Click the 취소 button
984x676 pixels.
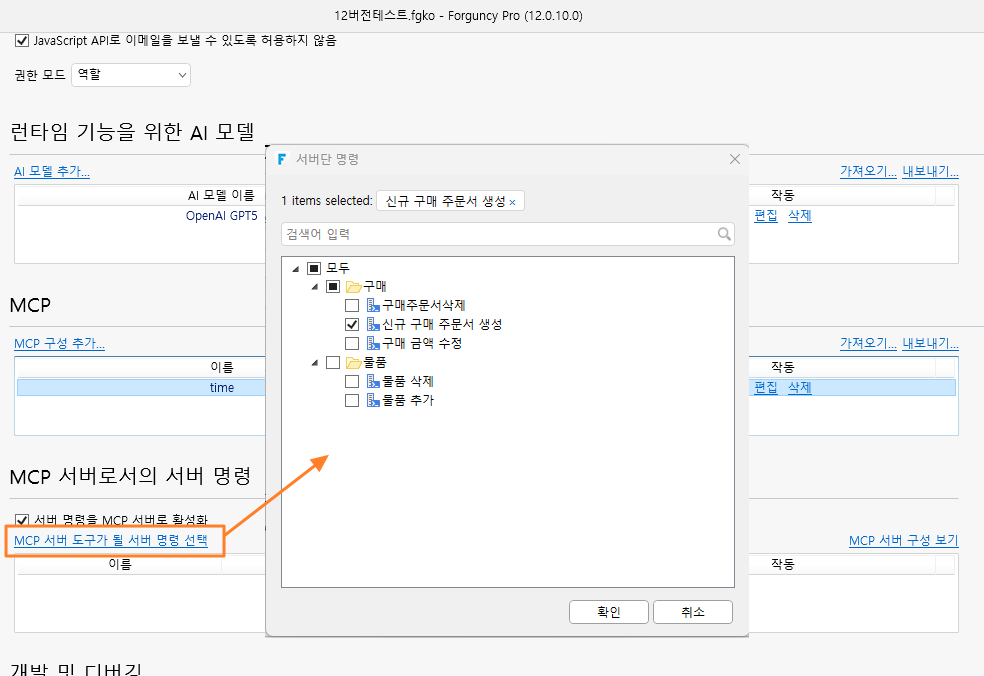693,612
